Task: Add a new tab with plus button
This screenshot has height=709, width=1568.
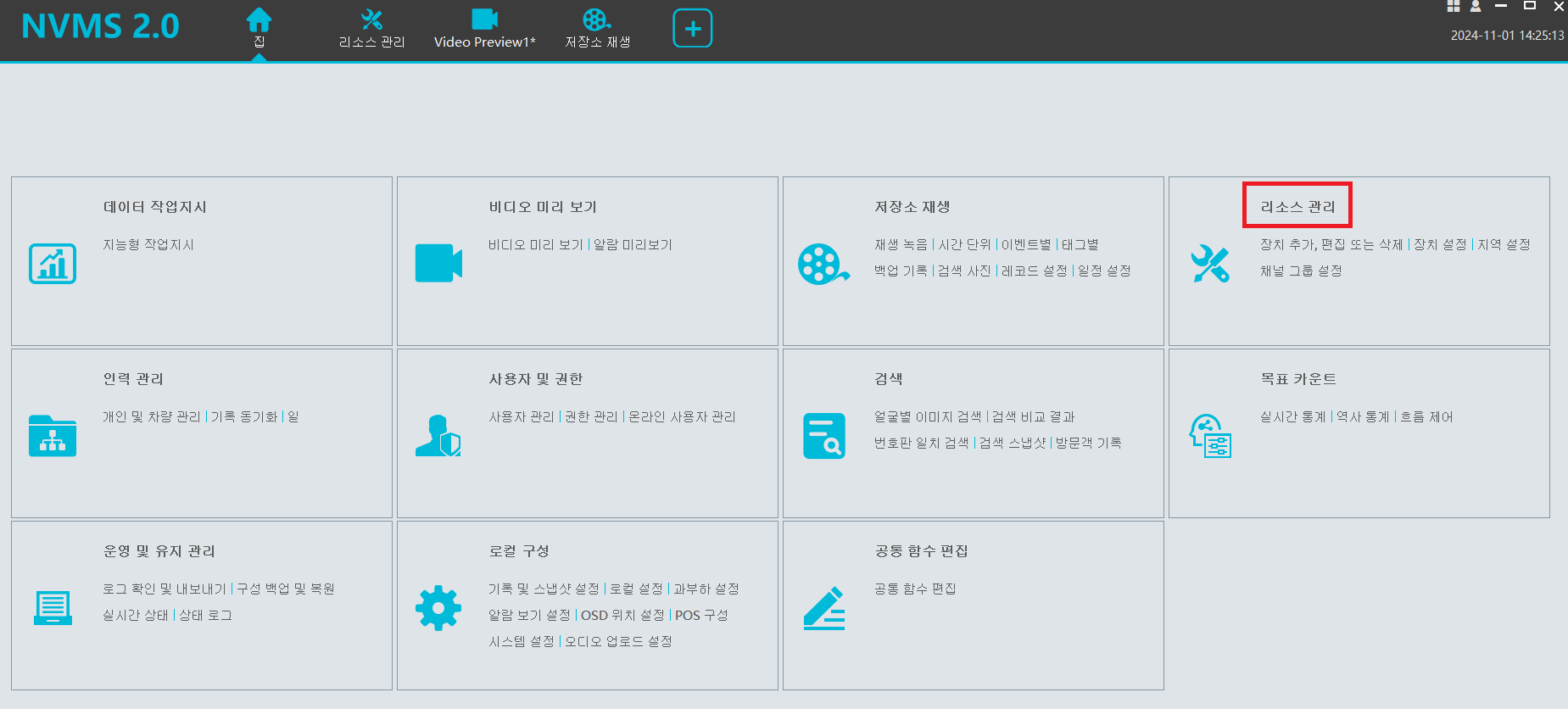Action: click(692, 29)
